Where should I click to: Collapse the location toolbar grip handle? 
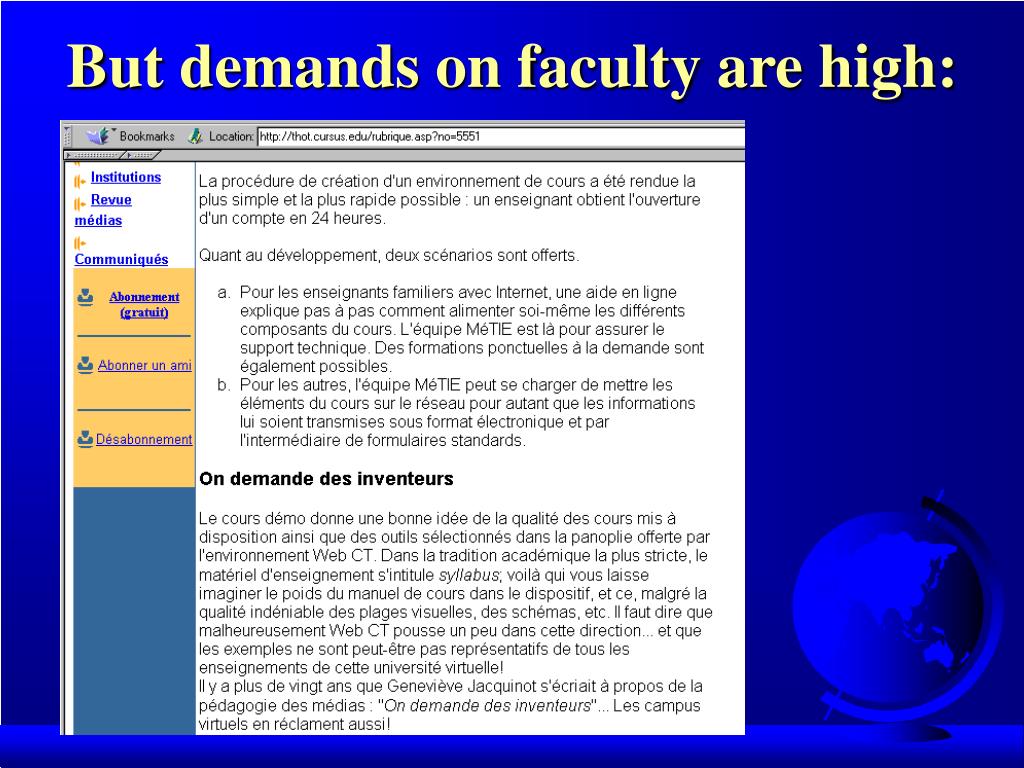click(67, 136)
